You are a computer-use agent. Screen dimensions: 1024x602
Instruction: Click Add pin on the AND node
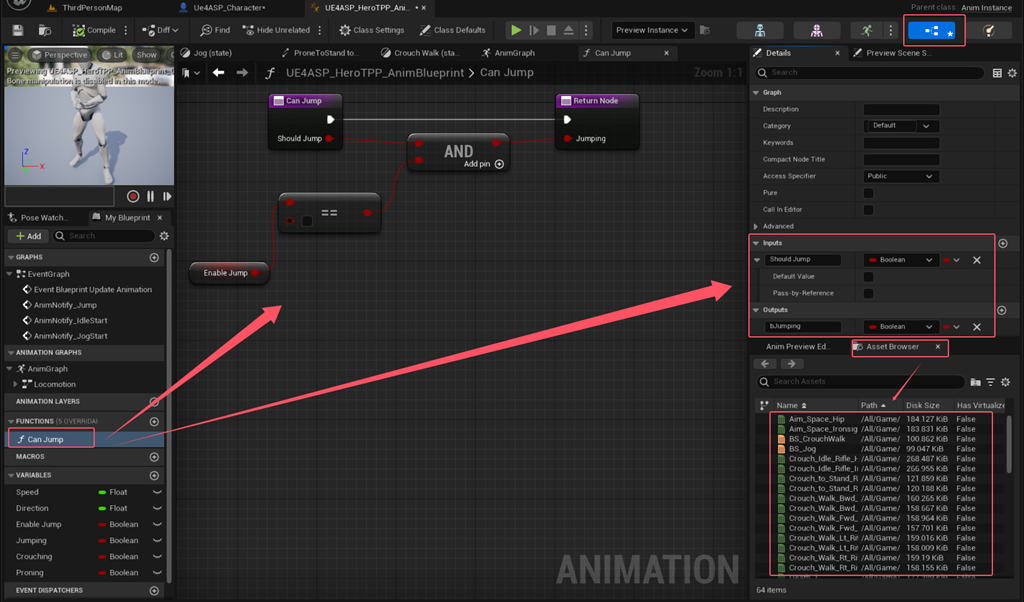484,164
